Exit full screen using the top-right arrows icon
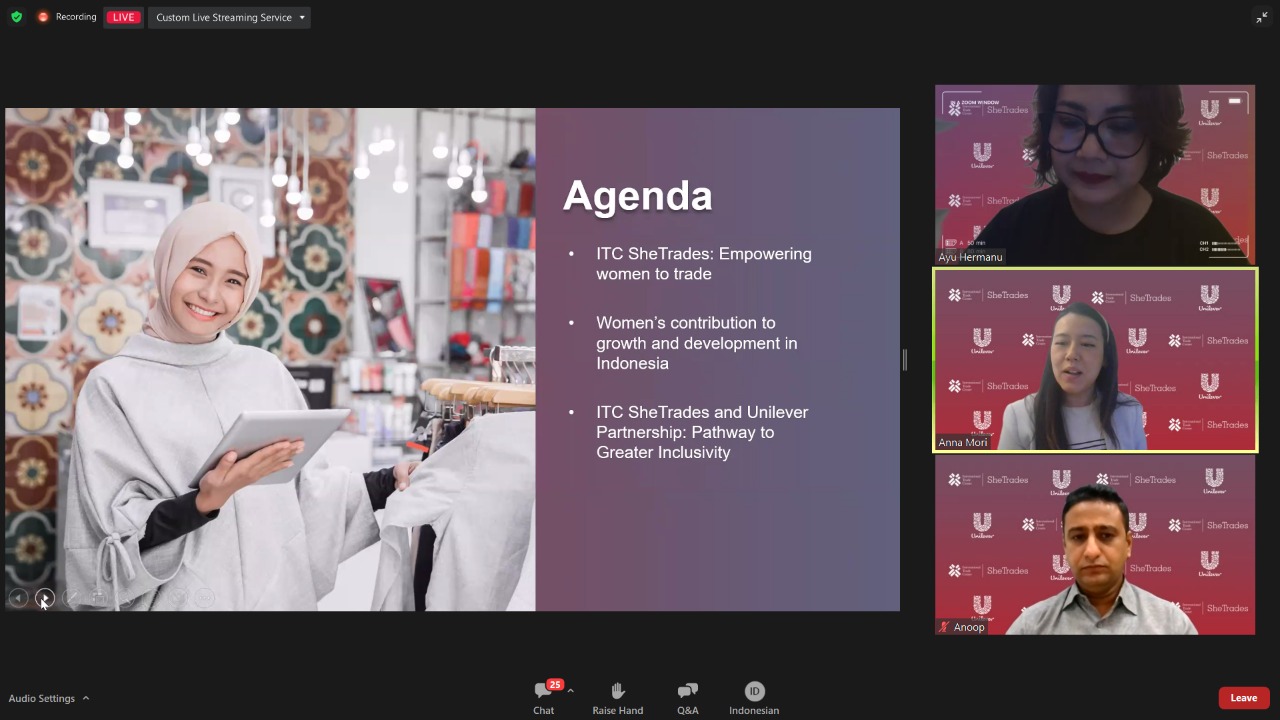The width and height of the screenshot is (1280, 720). (1261, 17)
